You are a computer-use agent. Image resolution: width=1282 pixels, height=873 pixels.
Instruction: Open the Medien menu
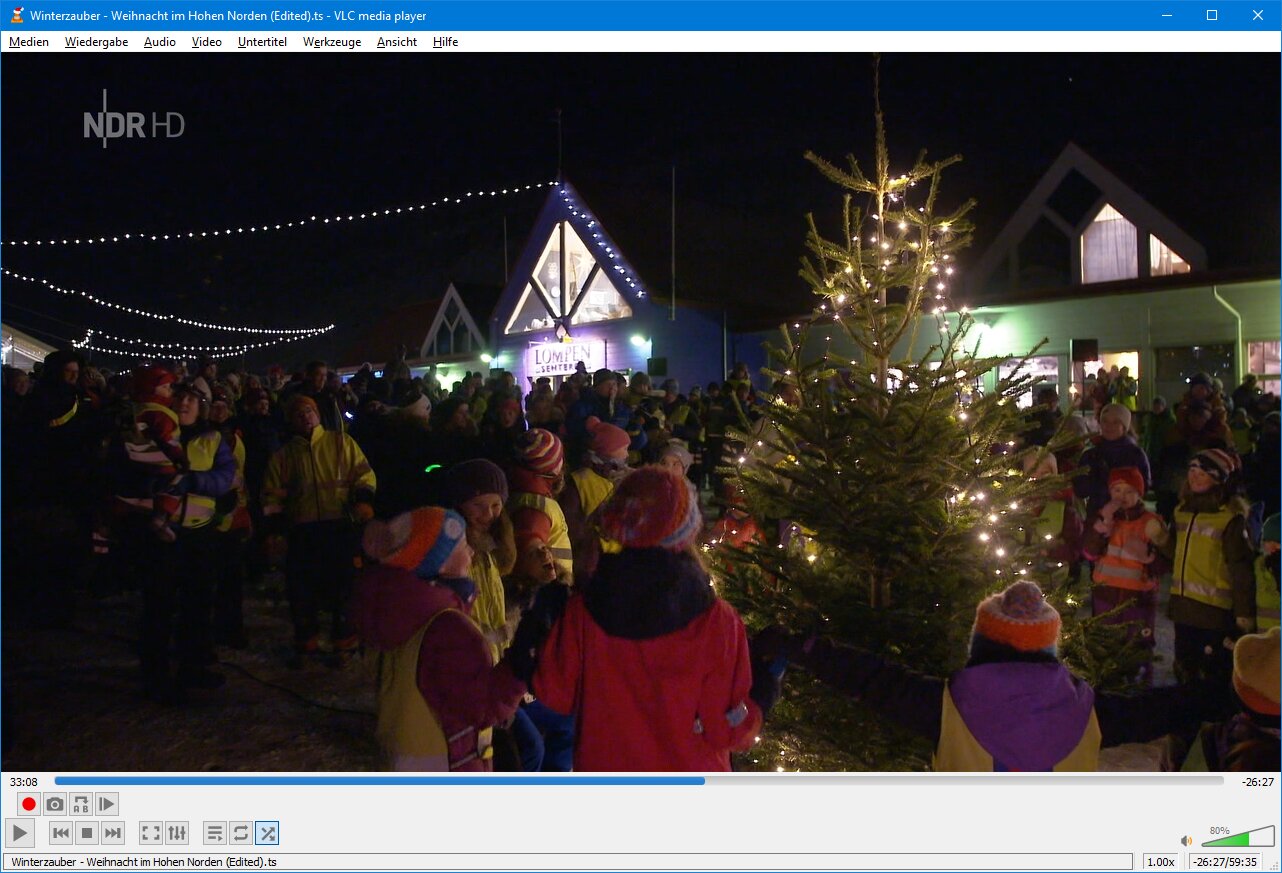pyautogui.click(x=29, y=42)
